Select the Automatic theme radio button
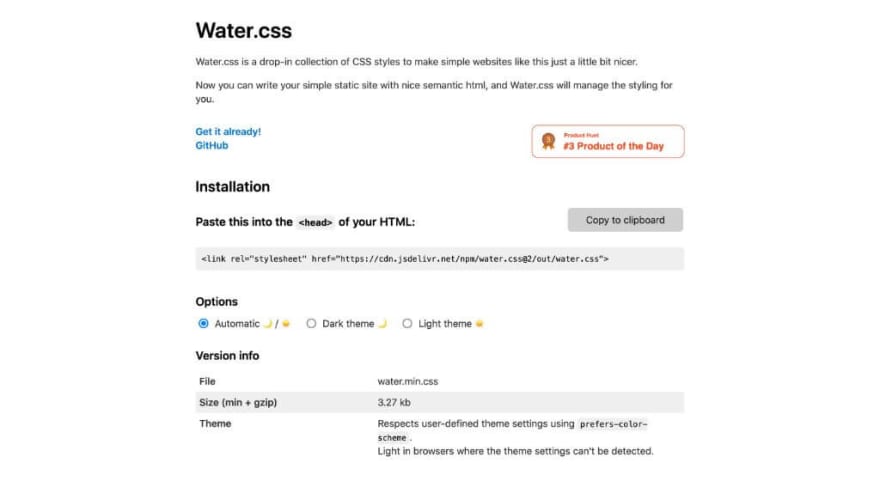This screenshot has width=880, height=481. pyautogui.click(x=203, y=323)
